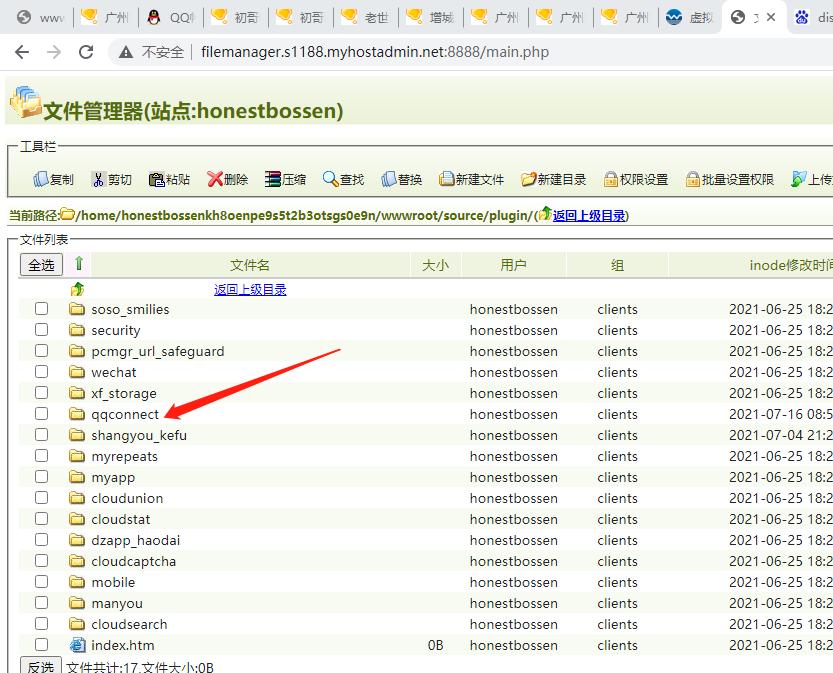This screenshot has height=673, width=833.
Task: Switch to the 老世 browser tab
Action: tap(366, 18)
